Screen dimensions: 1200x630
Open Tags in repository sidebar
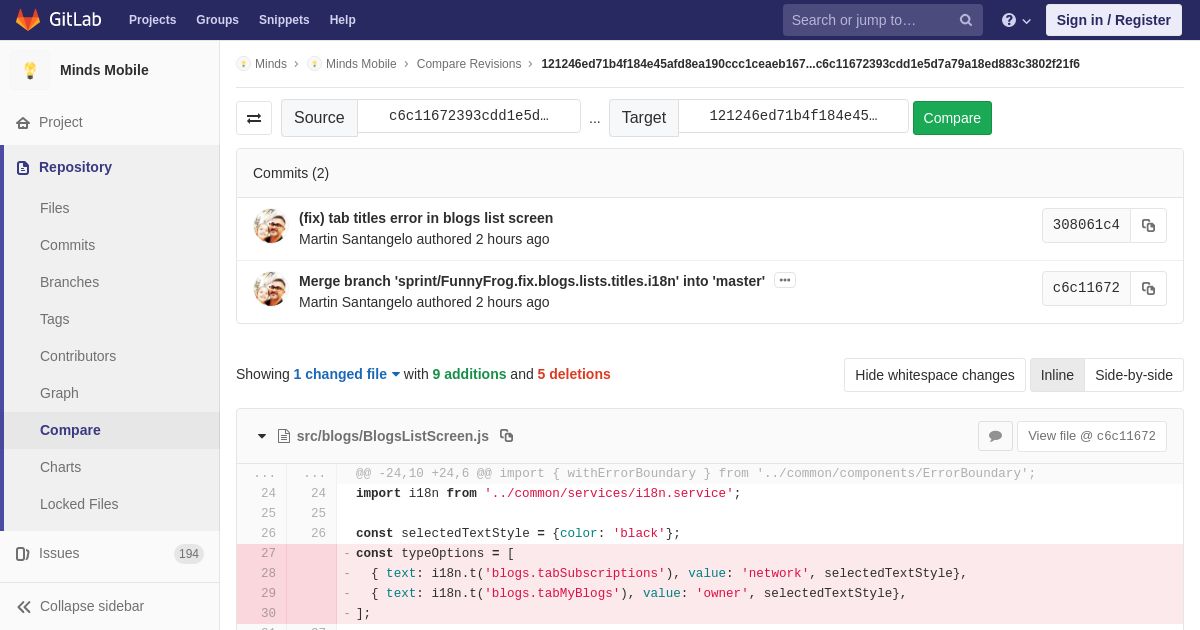click(x=55, y=319)
